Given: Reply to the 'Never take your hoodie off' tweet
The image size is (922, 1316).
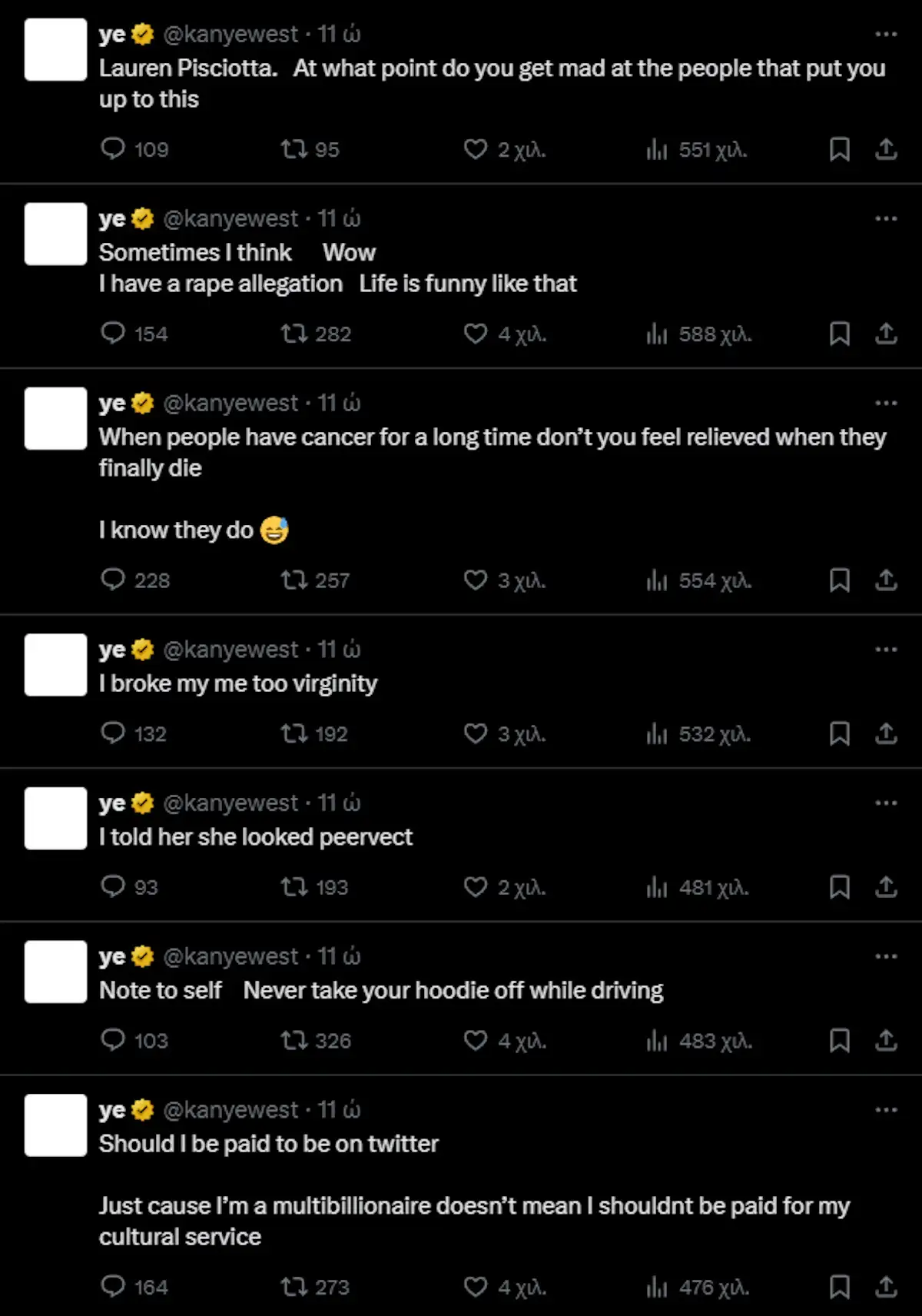Looking at the screenshot, I should (113, 1040).
